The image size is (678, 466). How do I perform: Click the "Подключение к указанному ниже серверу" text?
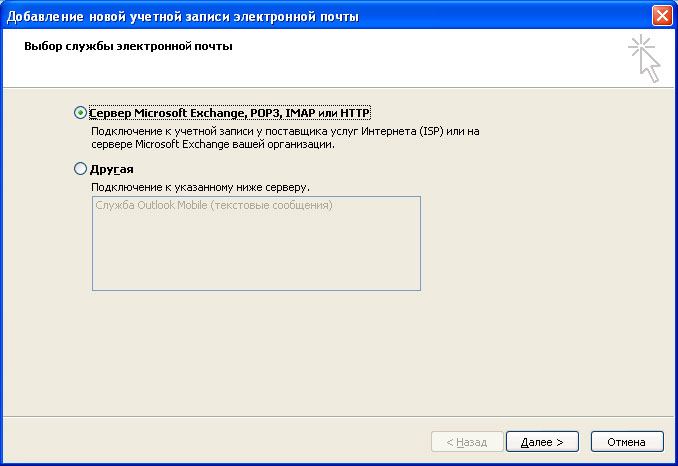click(200, 187)
